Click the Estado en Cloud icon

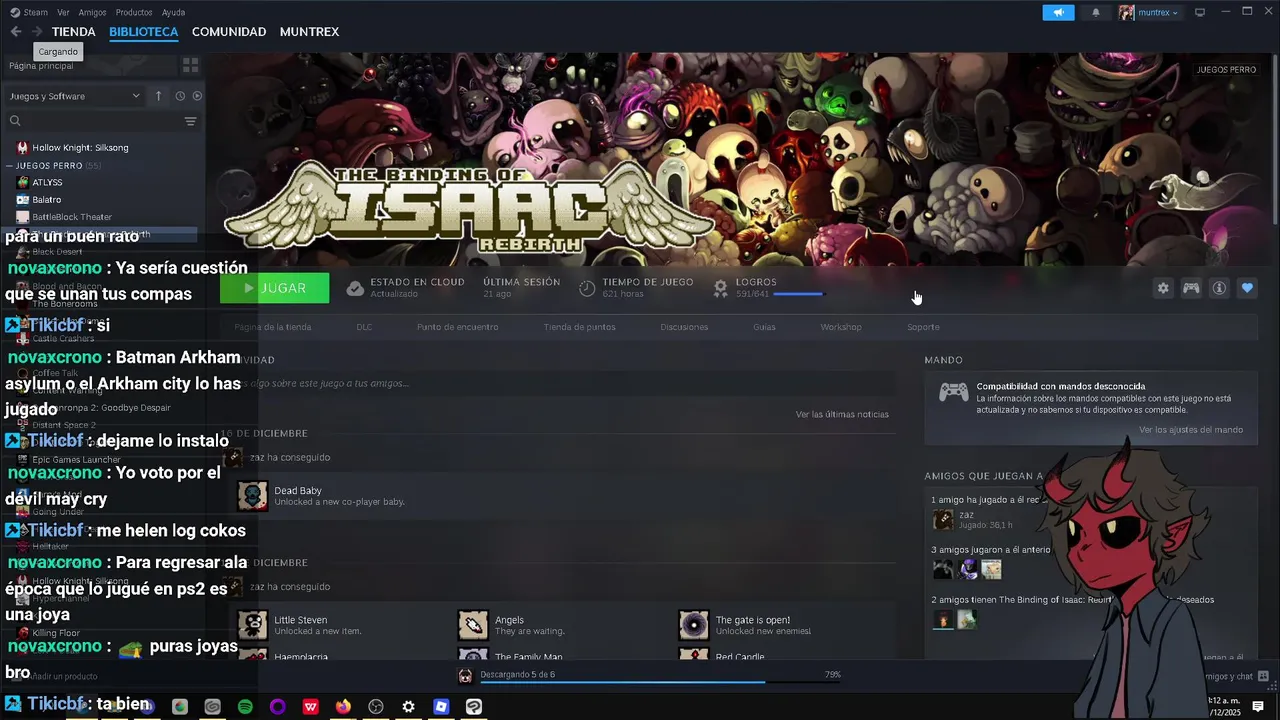pos(355,288)
